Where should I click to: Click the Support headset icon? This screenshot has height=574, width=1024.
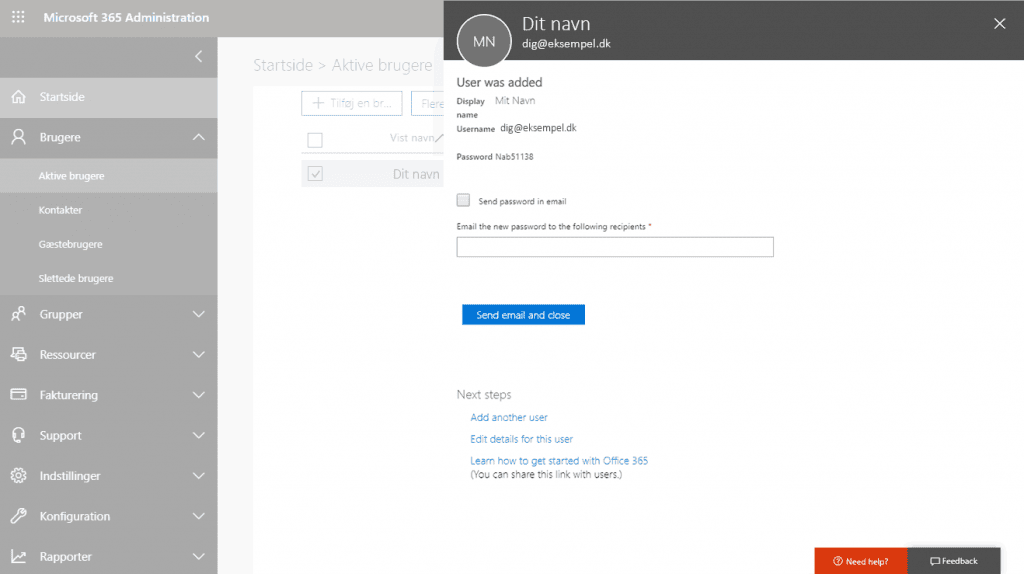(18, 435)
